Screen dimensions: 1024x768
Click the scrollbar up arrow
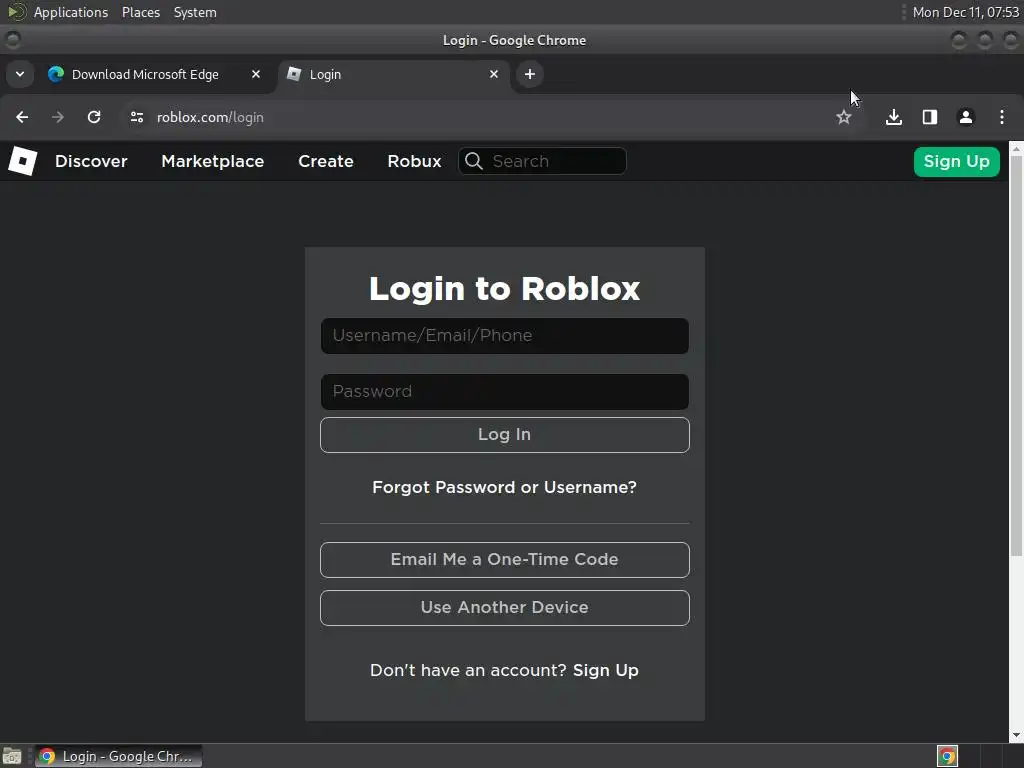pyautogui.click(x=1016, y=149)
